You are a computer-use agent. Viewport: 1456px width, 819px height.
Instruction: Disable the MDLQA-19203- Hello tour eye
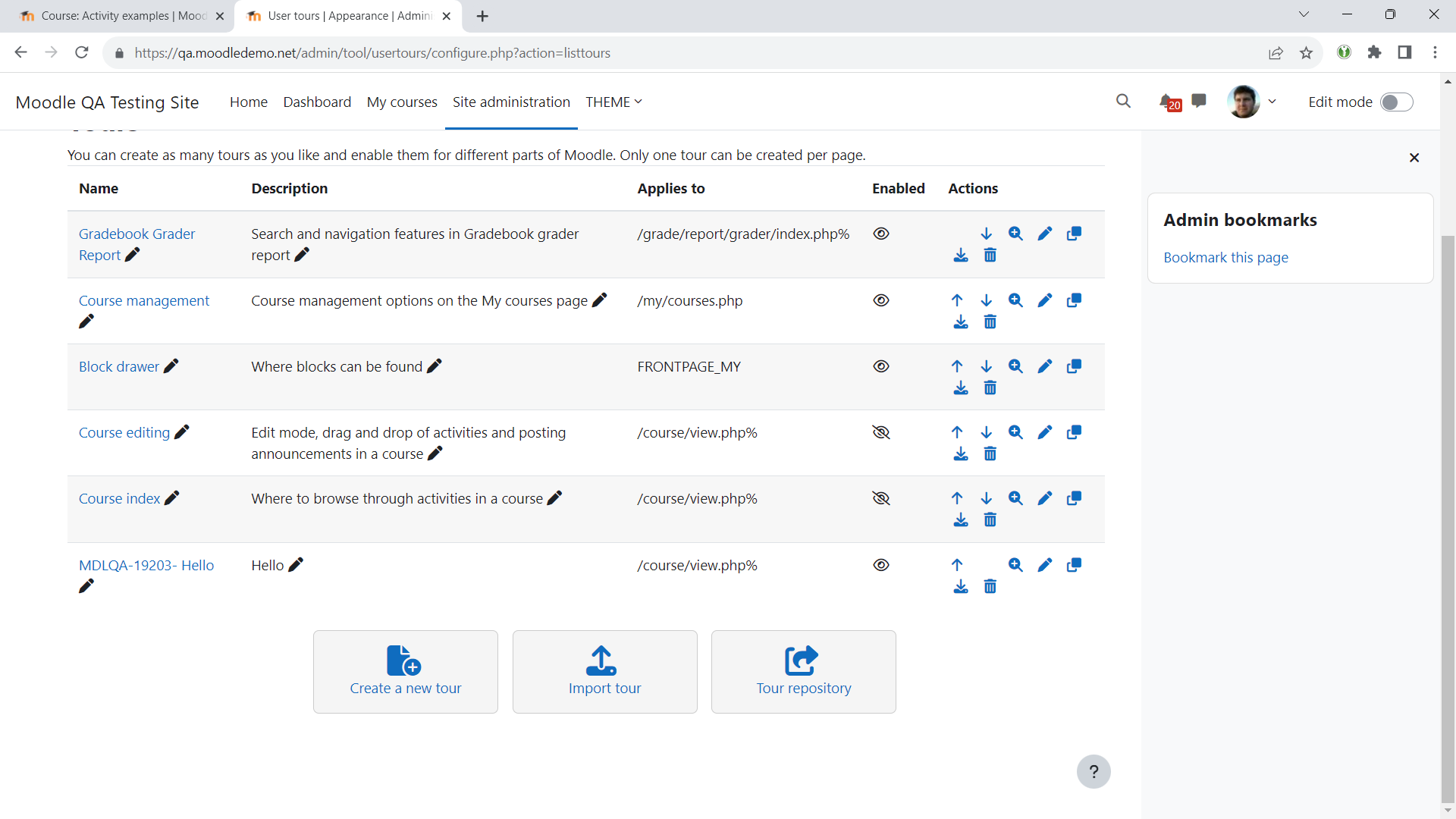(880, 565)
